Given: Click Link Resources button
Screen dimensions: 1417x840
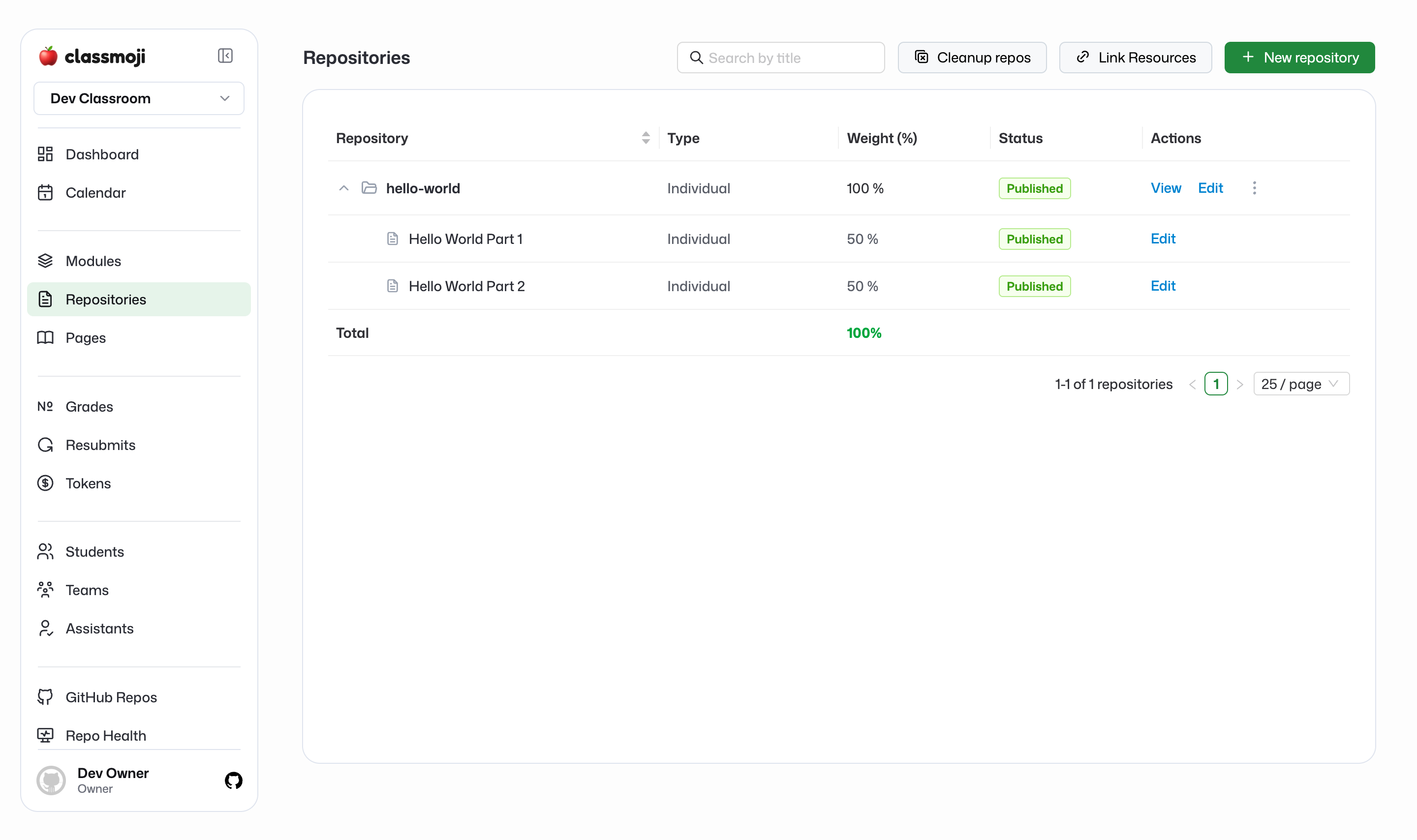Looking at the screenshot, I should (1136, 58).
